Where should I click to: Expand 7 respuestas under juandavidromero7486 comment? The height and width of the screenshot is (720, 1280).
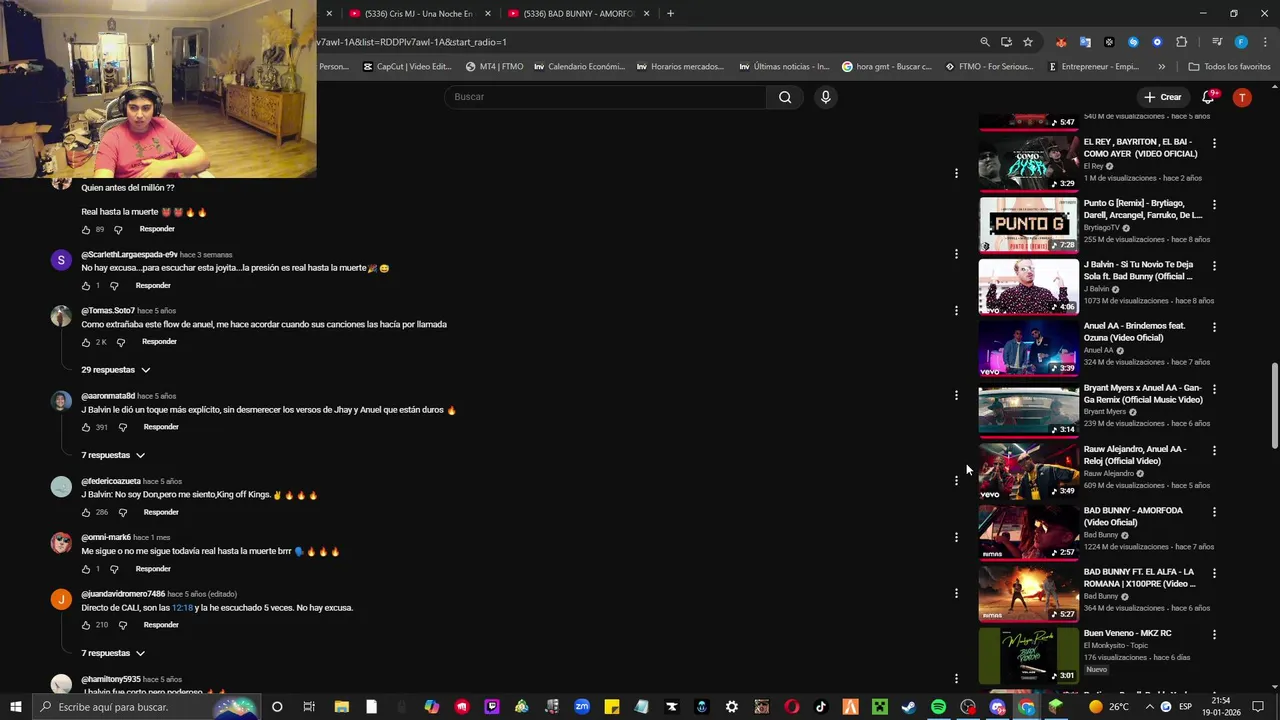113,653
